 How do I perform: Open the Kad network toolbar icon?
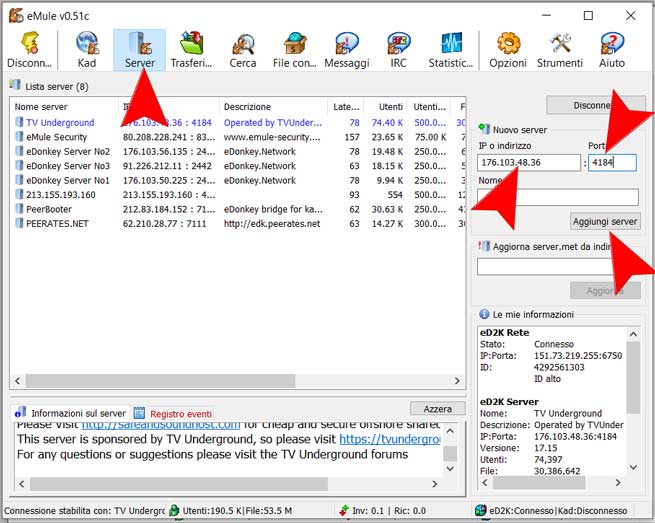[87, 43]
